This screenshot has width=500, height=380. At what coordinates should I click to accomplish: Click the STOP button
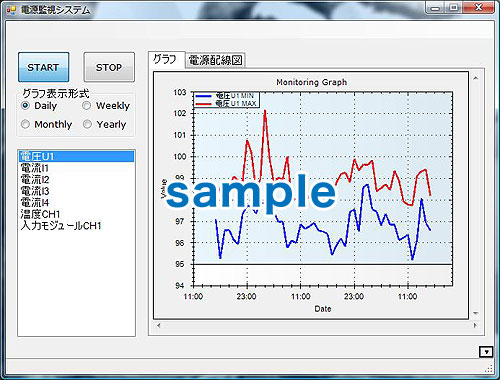pos(109,67)
